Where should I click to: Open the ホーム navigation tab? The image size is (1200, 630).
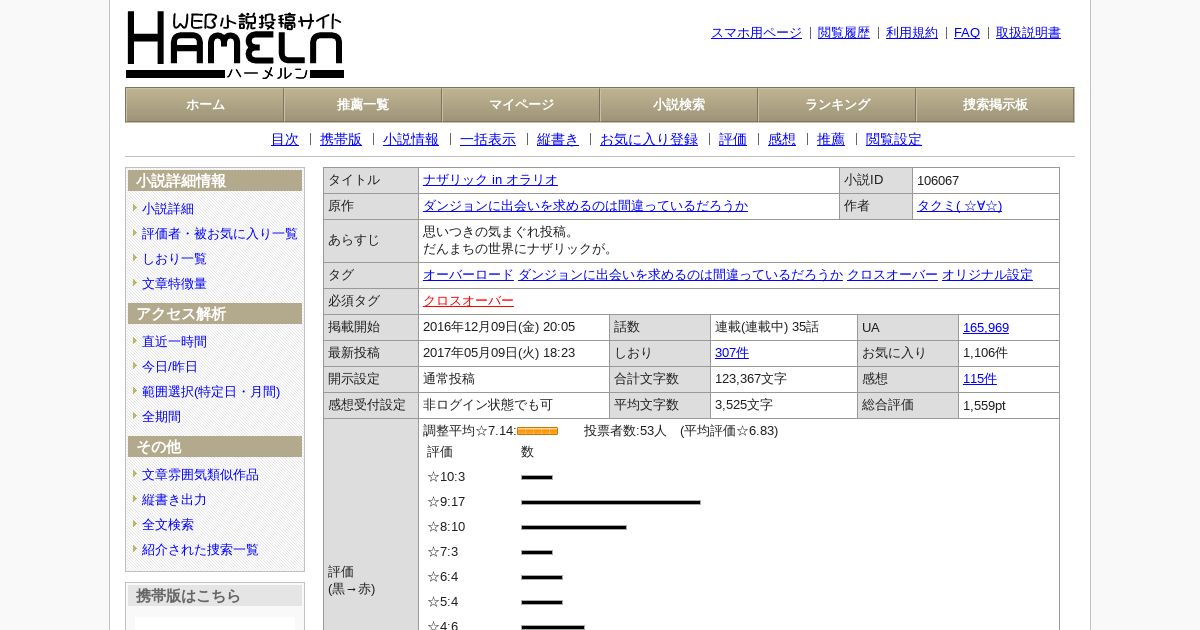click(205, 105)
